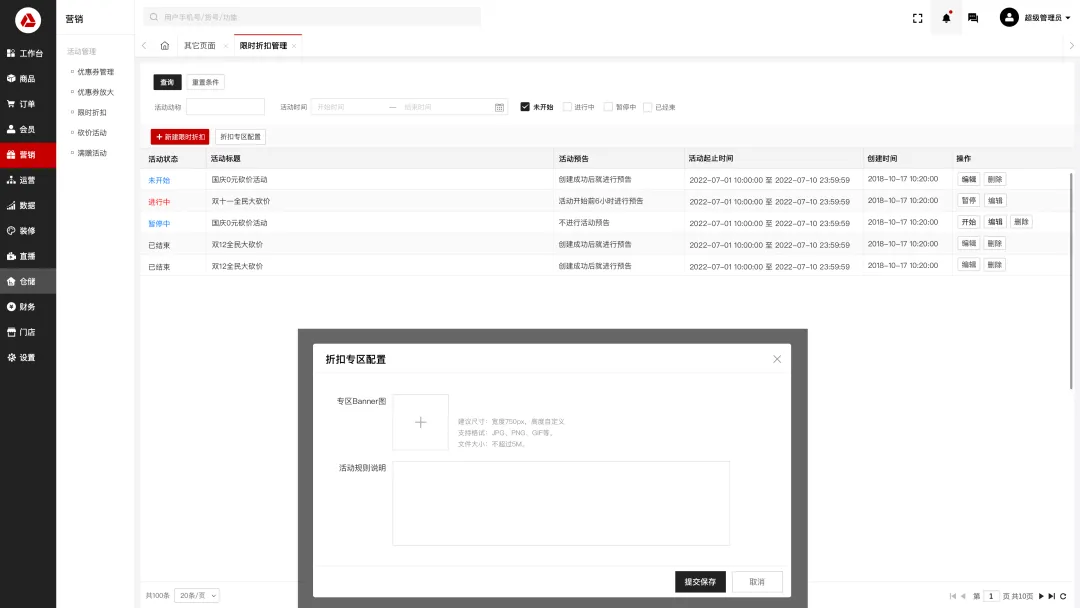The width and height of the screenshot is (1080, 608).
Task: Go to the first page
Action: 953,596
